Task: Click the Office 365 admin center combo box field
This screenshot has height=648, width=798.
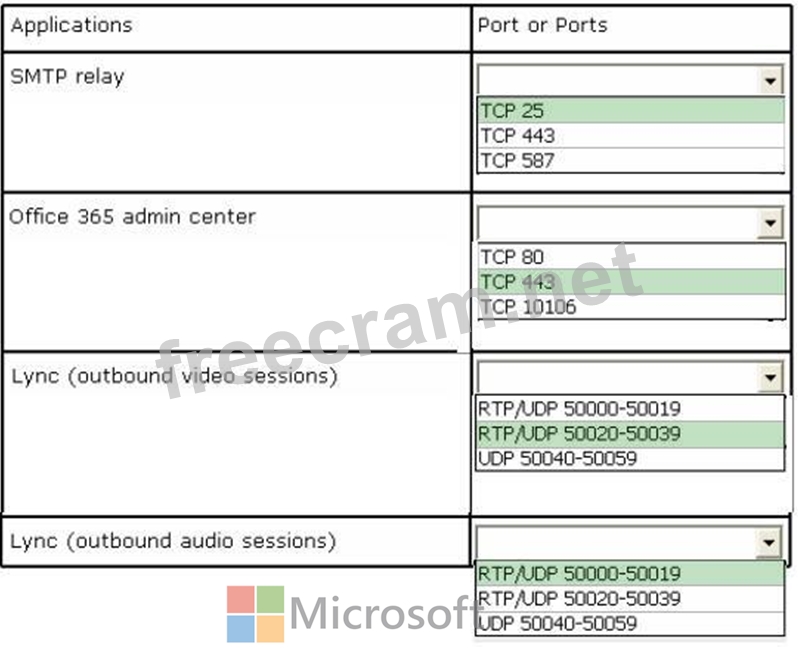Action: (618, 222)
